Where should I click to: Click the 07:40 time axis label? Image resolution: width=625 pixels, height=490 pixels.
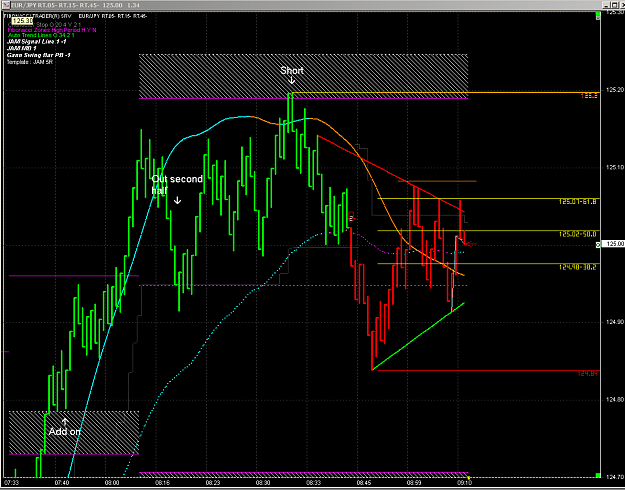click(x=62, y=483)
